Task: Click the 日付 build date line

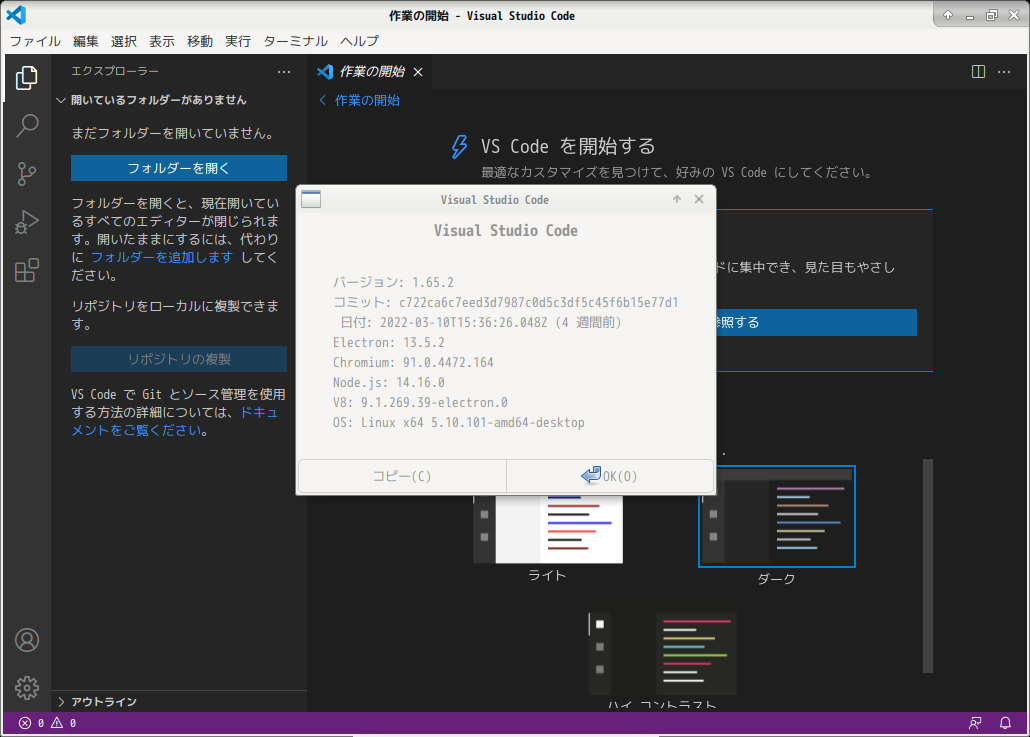Action: point(480,323)
